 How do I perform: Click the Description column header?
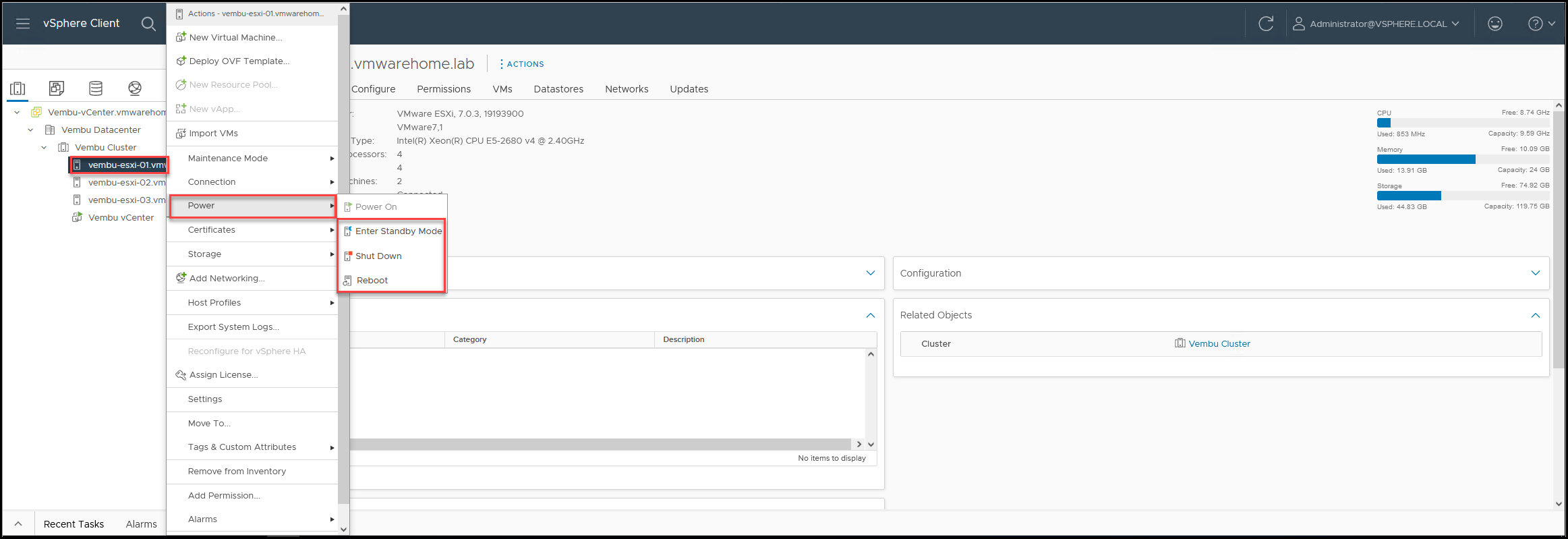tap(765, 339)
